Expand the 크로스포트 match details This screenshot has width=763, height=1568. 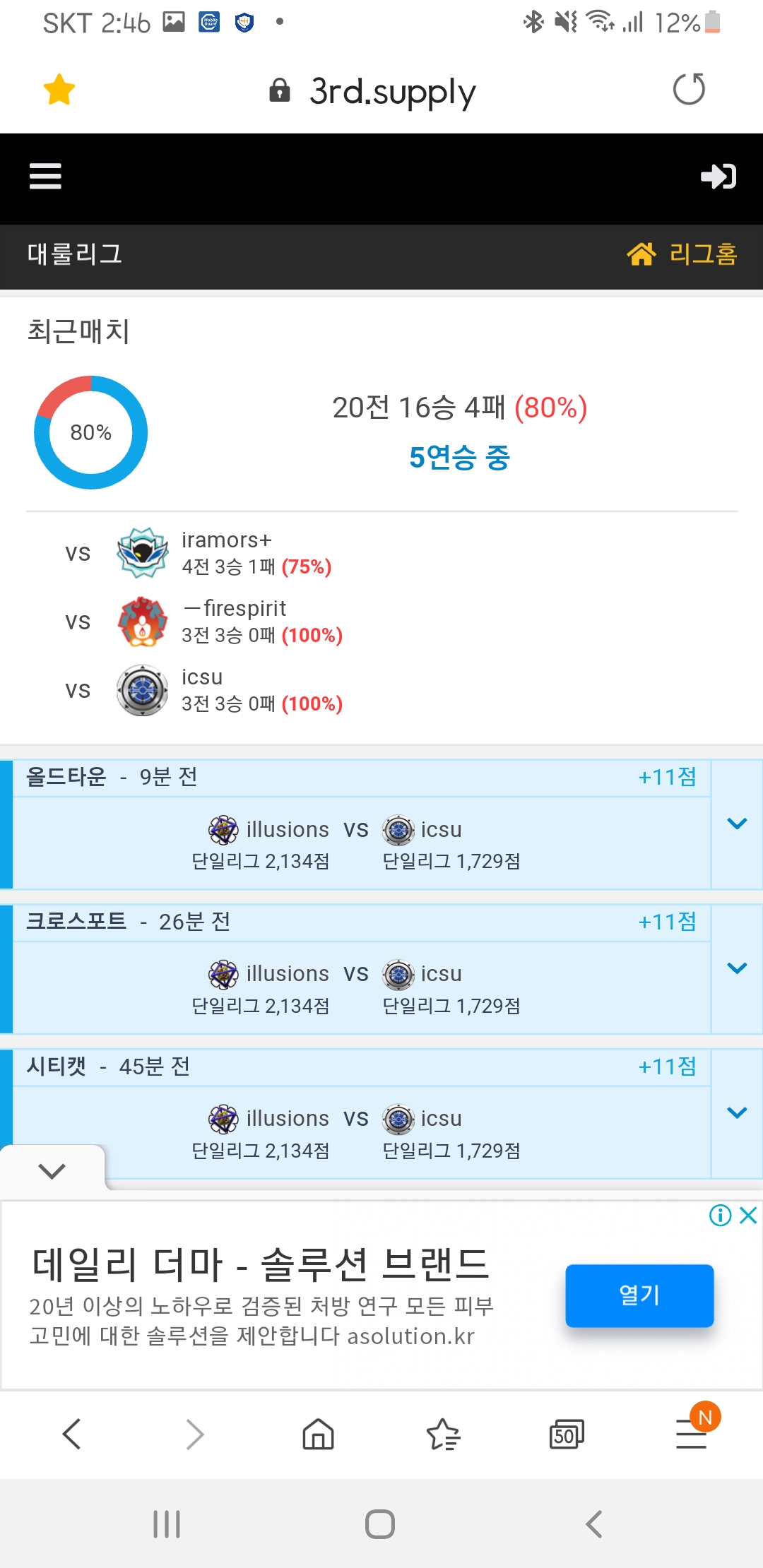737,968
